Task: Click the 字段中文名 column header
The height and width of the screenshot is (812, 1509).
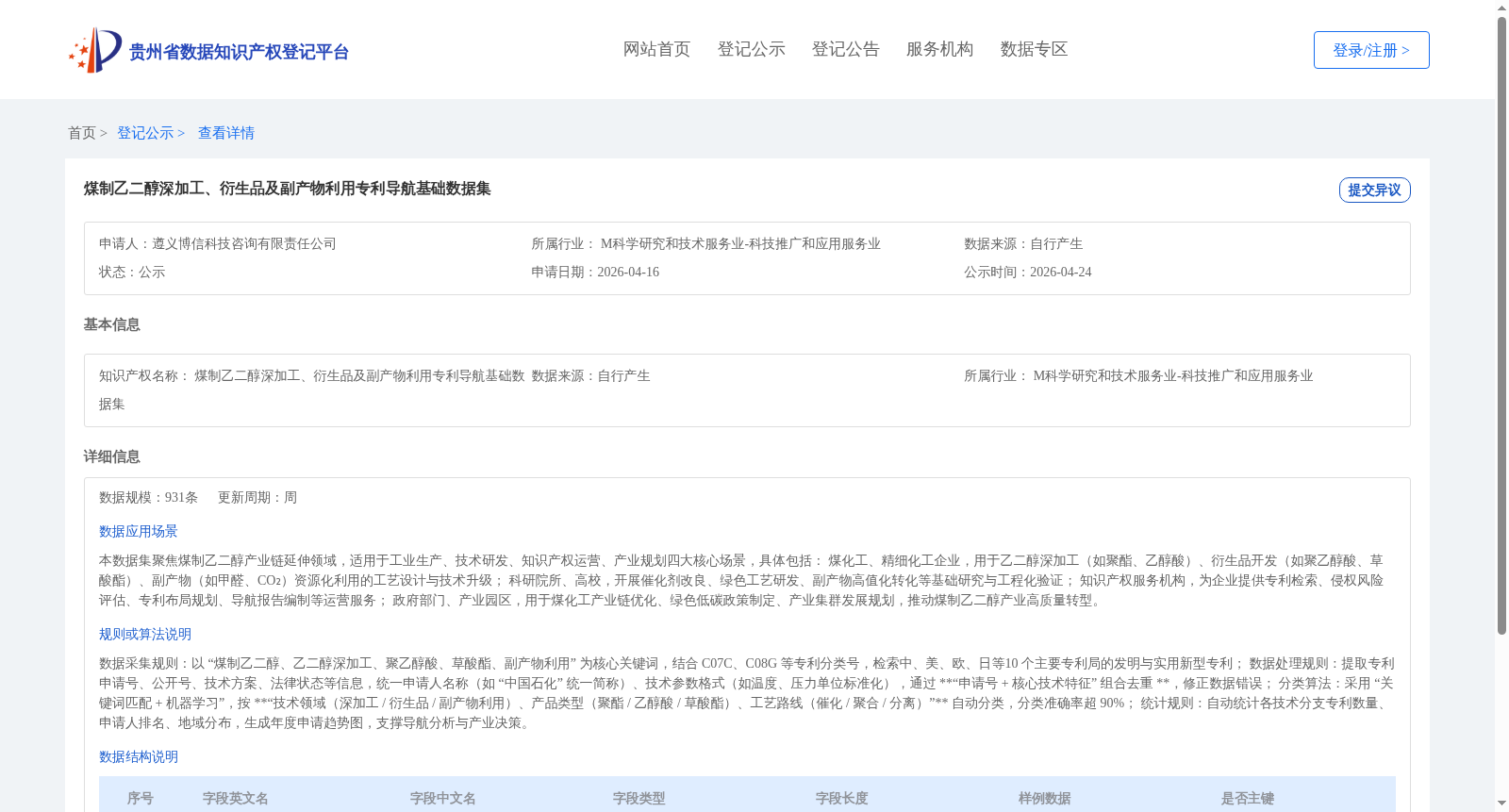Action: (x=443, y=798)
